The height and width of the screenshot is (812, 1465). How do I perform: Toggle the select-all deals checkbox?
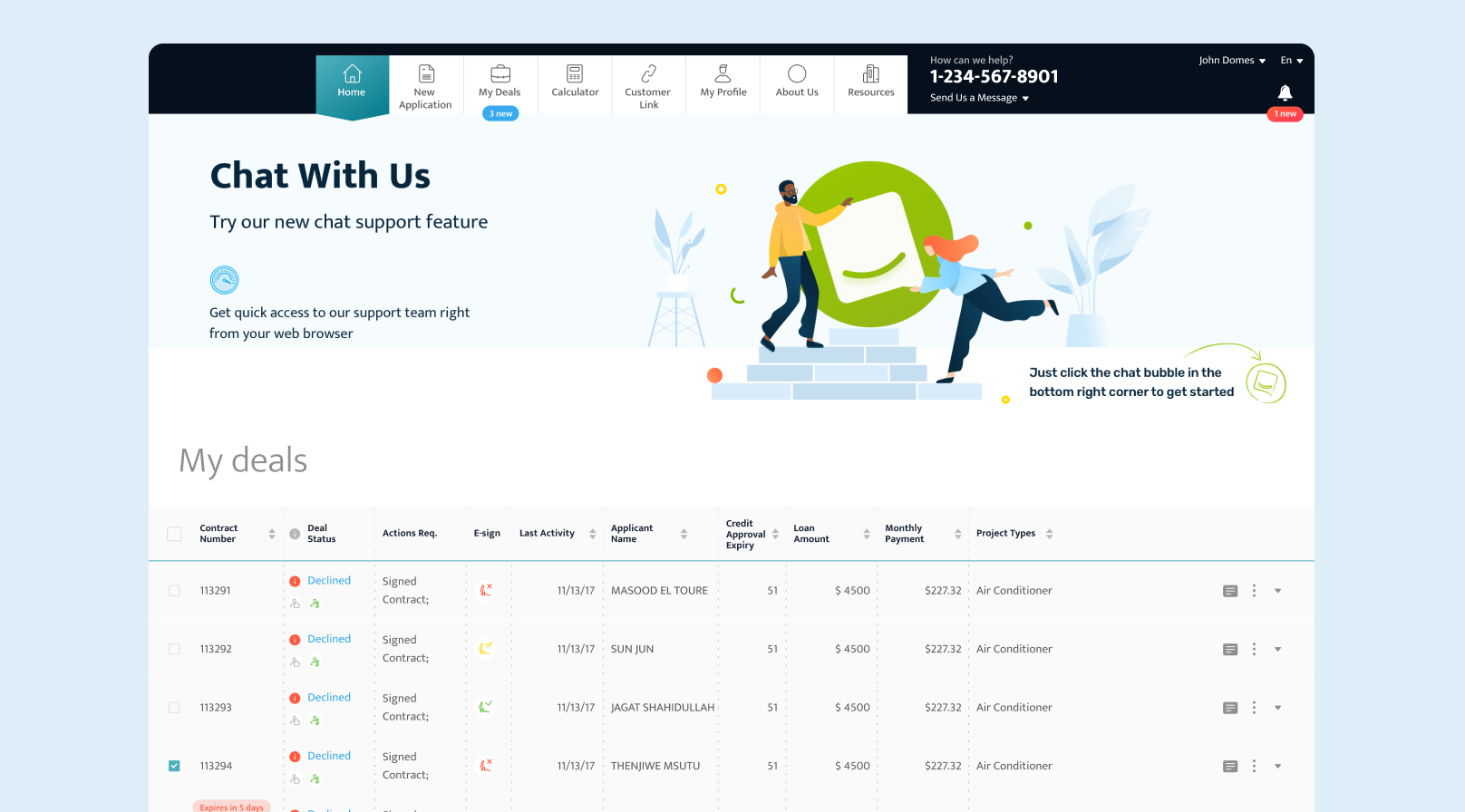174,534
